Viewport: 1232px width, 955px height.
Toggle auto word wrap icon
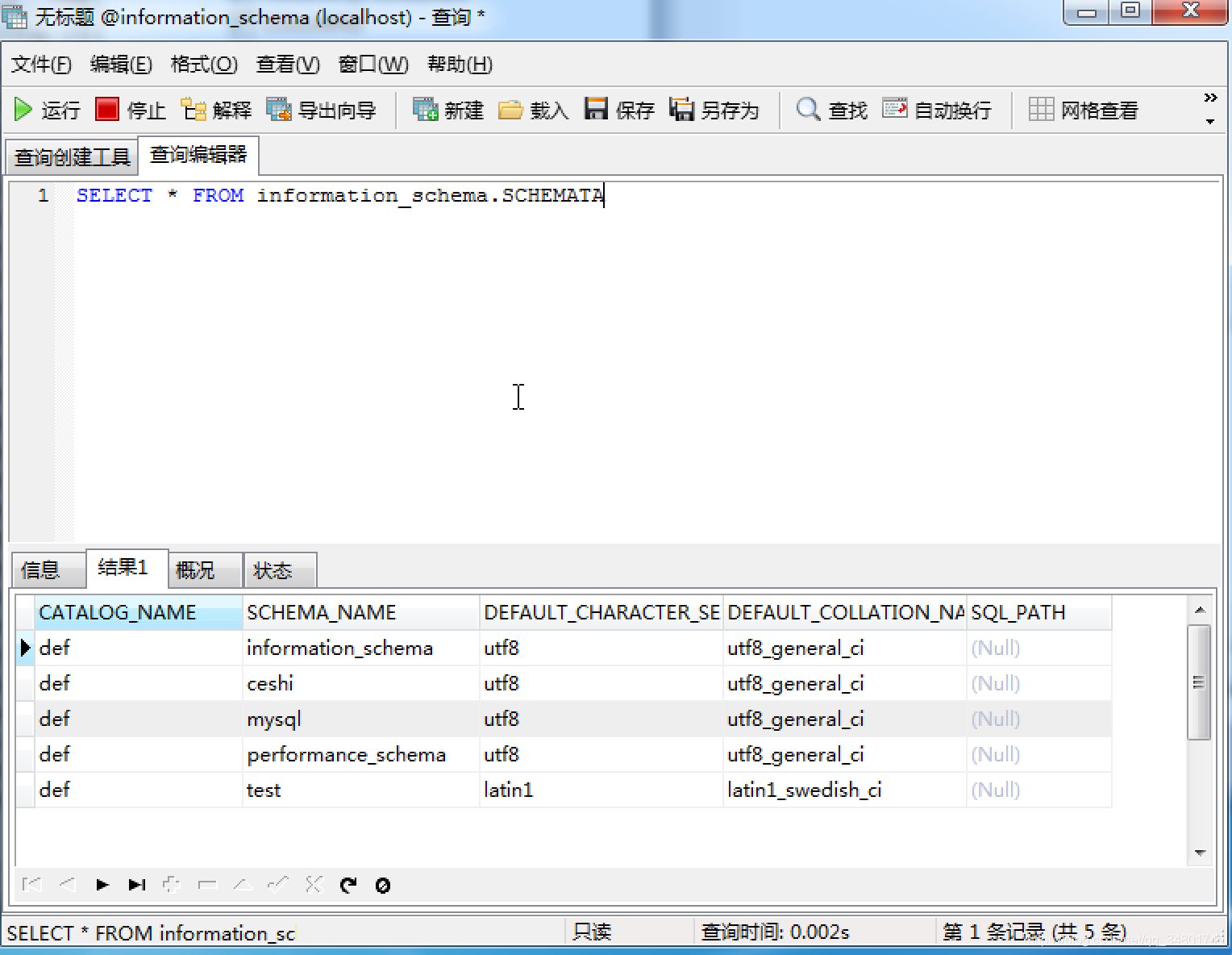pyautogui.click(x=894, y=108)
